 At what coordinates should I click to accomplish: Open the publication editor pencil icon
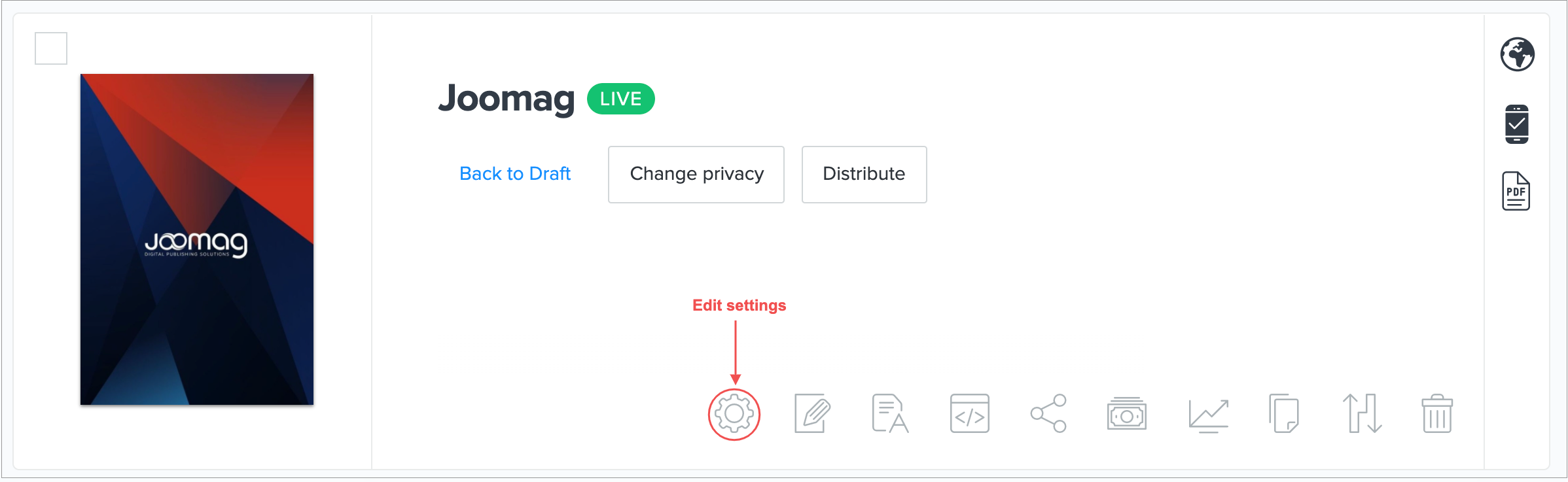(x=812, y=414)
